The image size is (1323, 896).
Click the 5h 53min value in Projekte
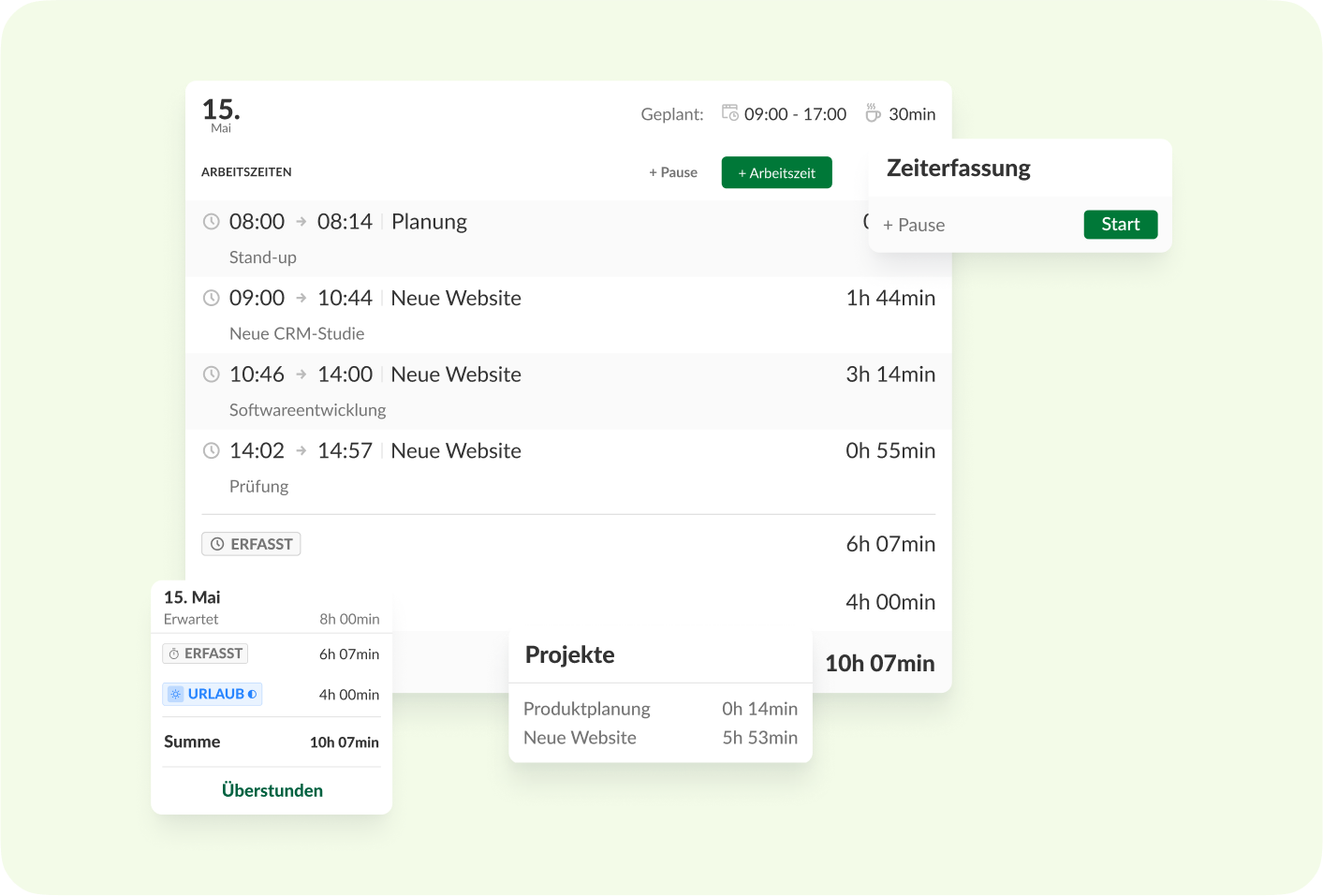tap(759, 738)
